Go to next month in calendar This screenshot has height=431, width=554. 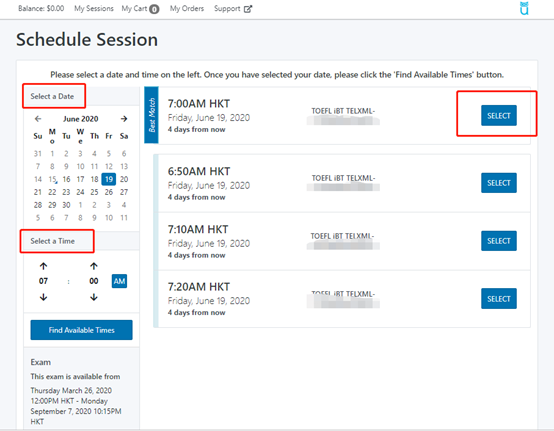124,119
